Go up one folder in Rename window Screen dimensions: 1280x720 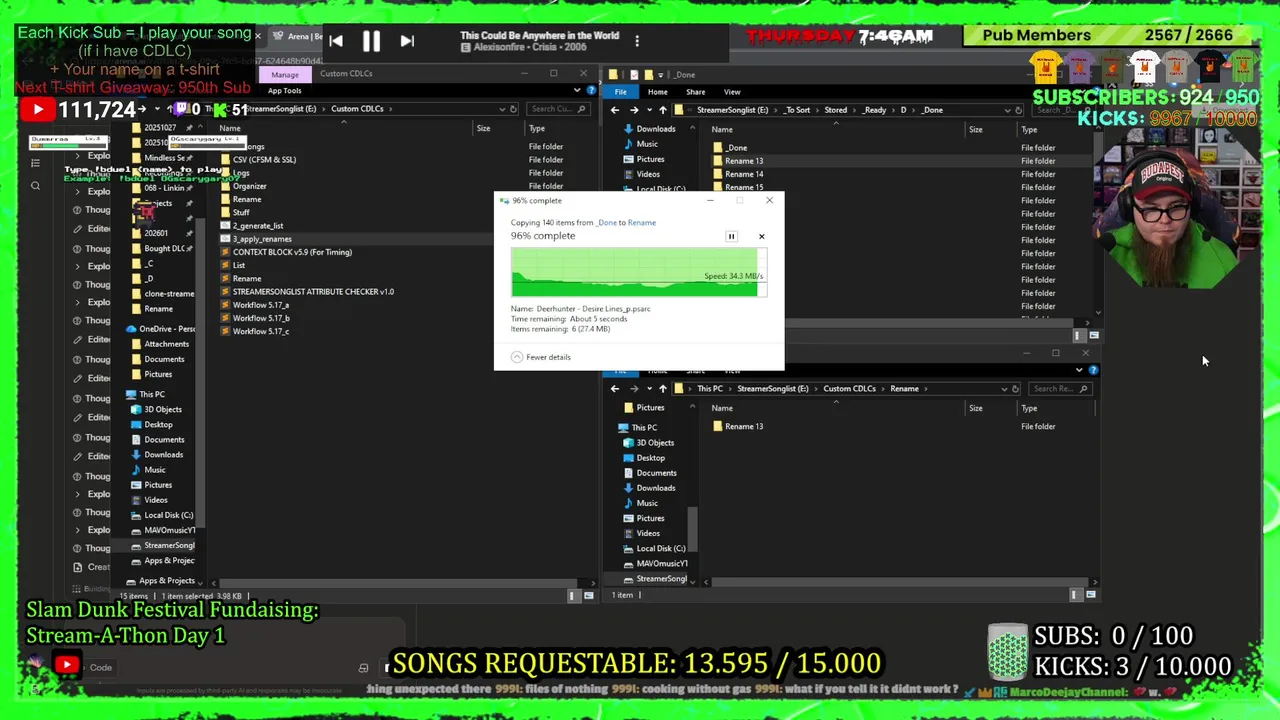[x=662, y=389]
